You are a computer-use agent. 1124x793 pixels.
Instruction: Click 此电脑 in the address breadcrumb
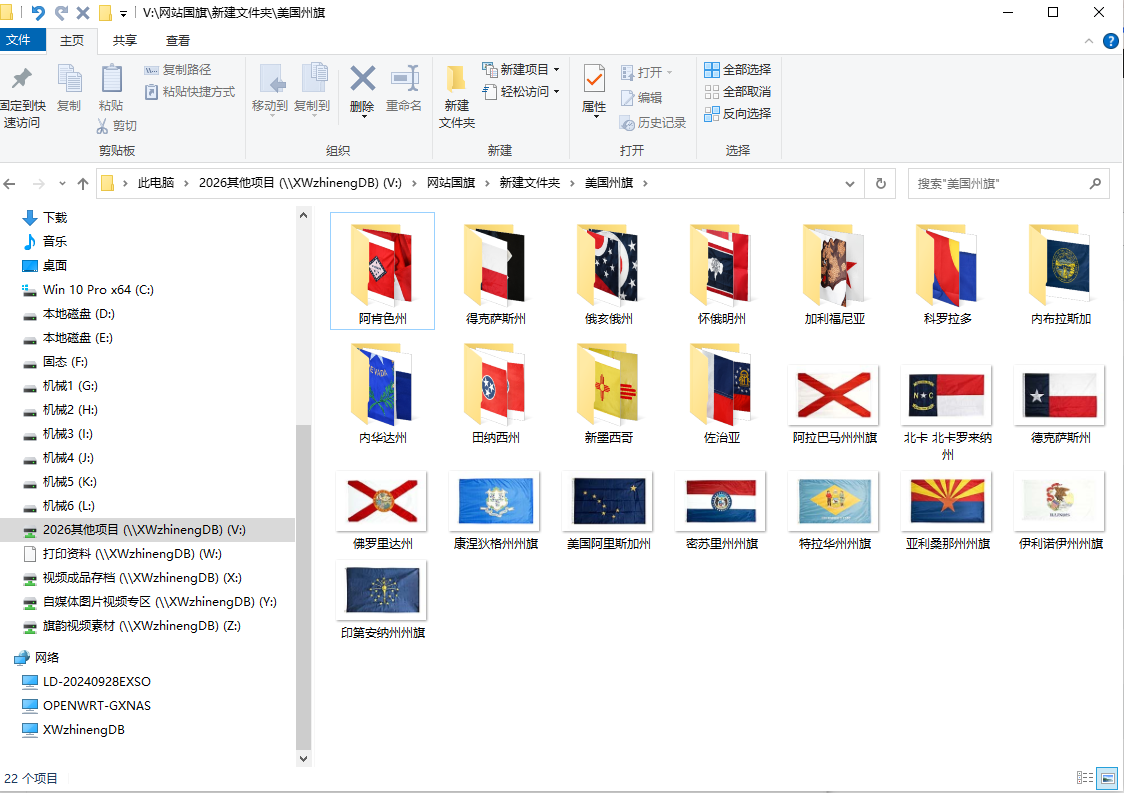click(x=156, y=183)
